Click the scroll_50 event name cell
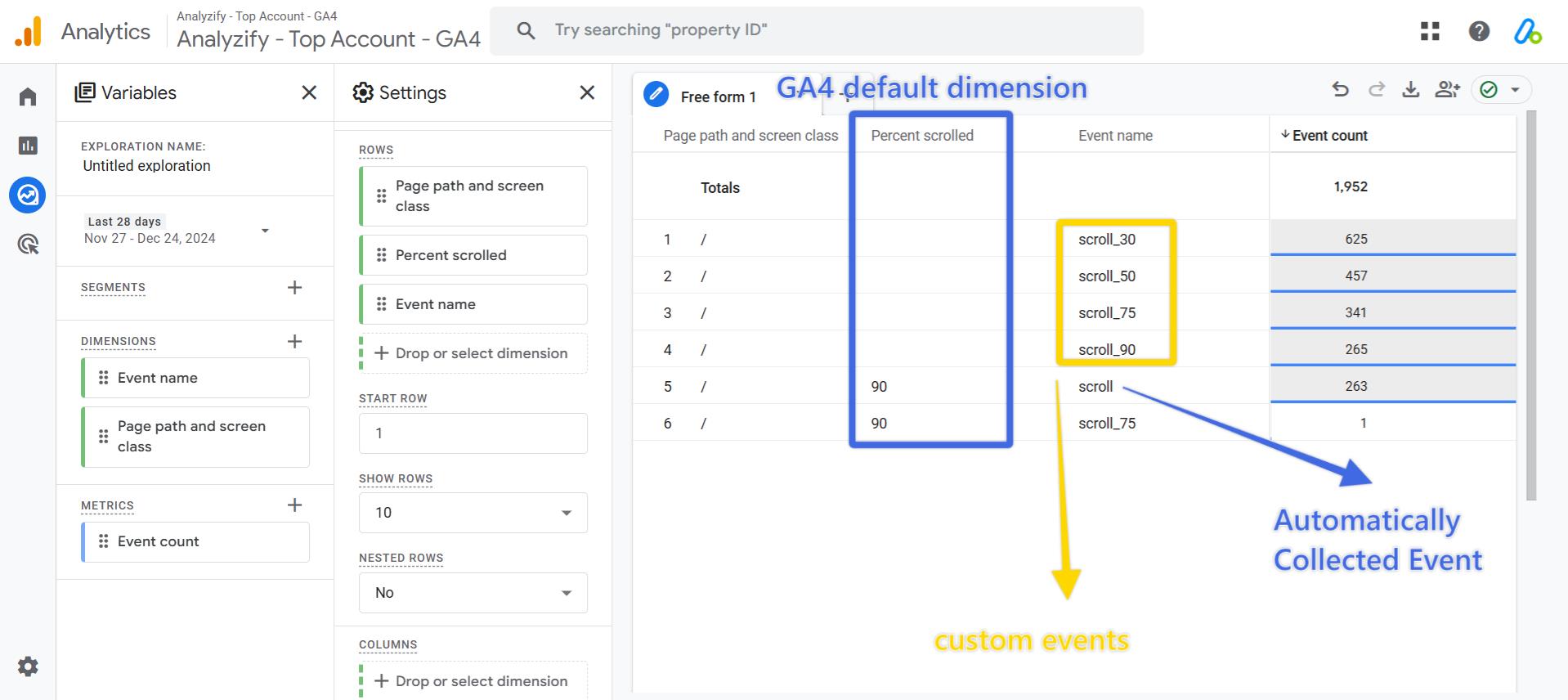1568x700 pixels. [1107, 276]
